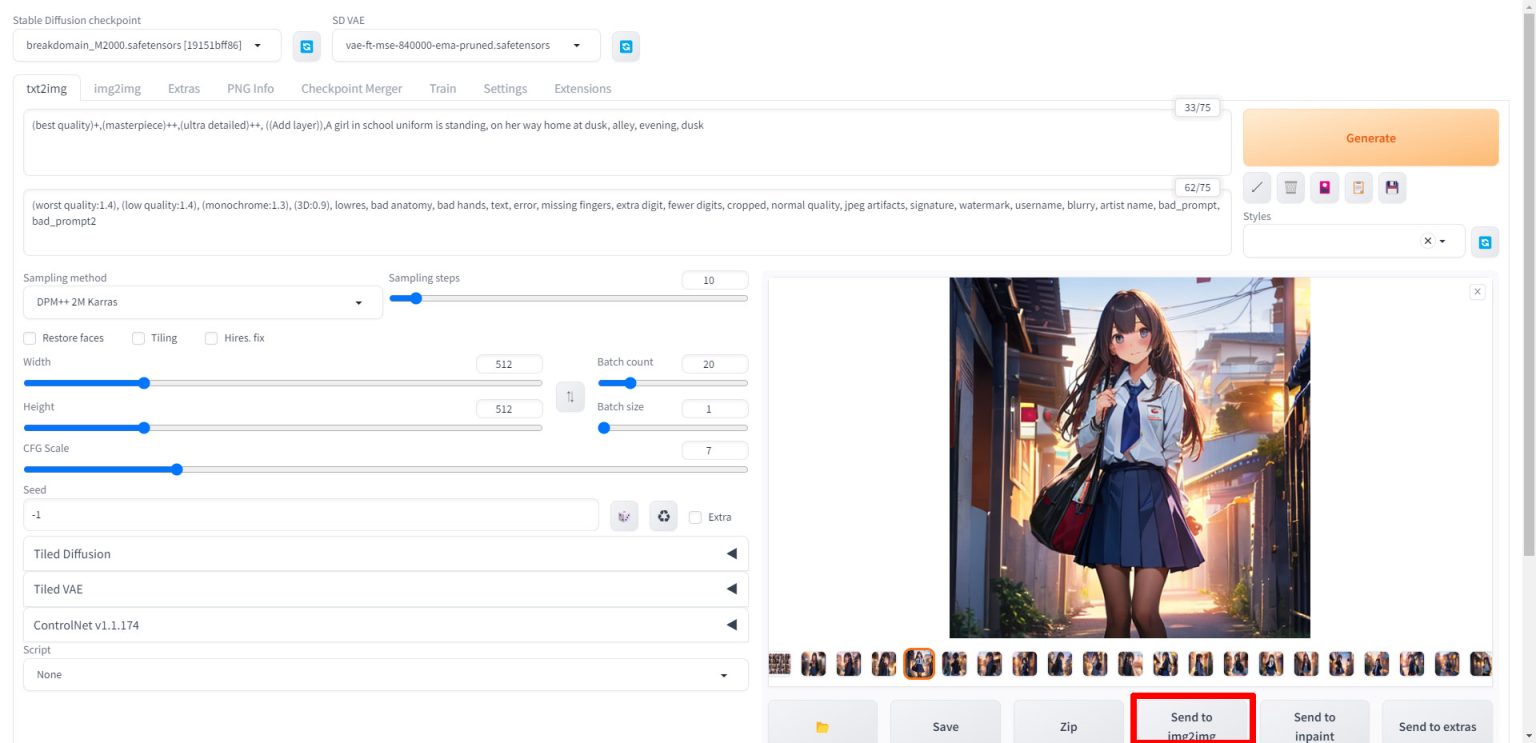Click the trash icon to clear the prompt
Screen dimensions: 1536x743
click(1291, 187)
